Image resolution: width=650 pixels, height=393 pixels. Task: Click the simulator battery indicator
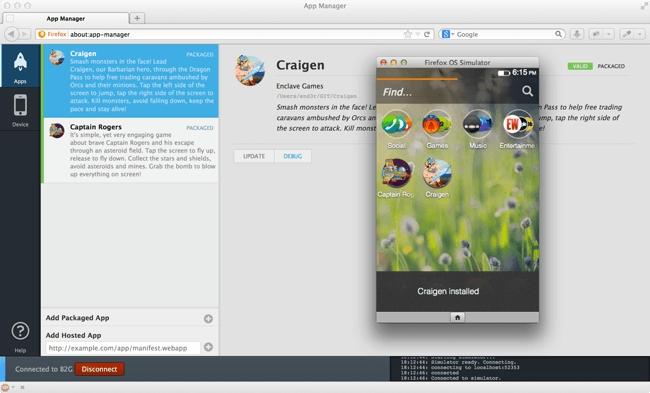click(503, 73)
